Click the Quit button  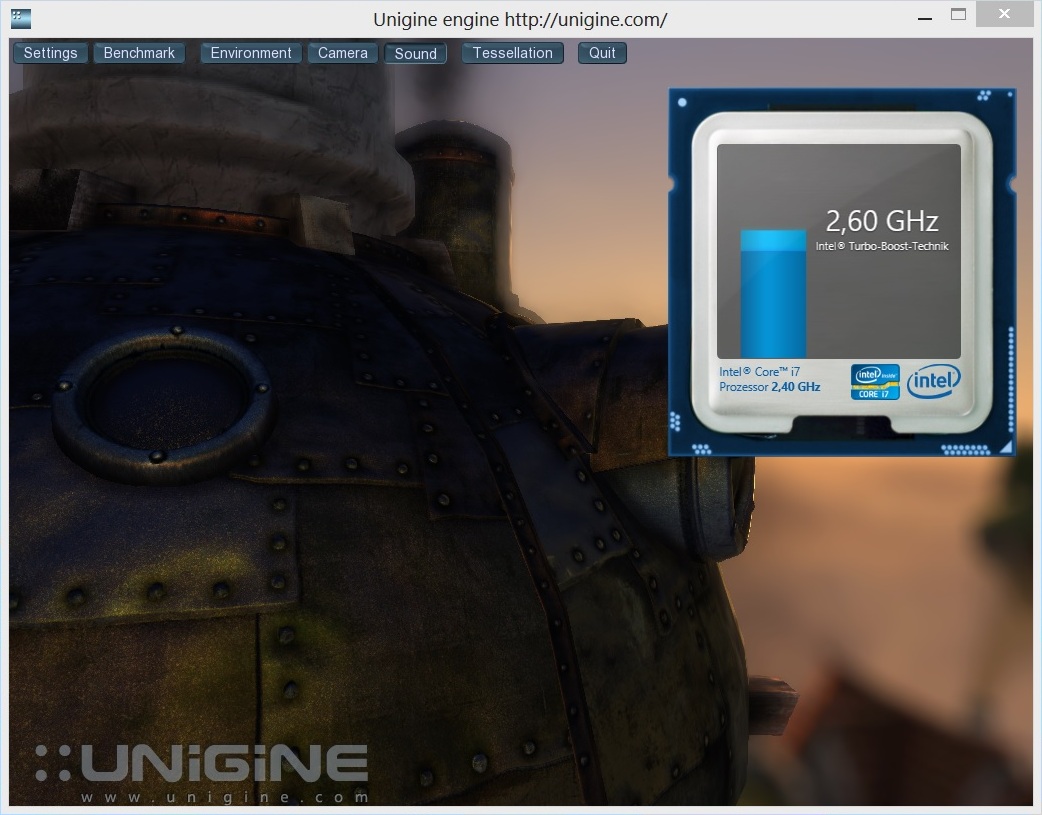[x=602, y=53]
